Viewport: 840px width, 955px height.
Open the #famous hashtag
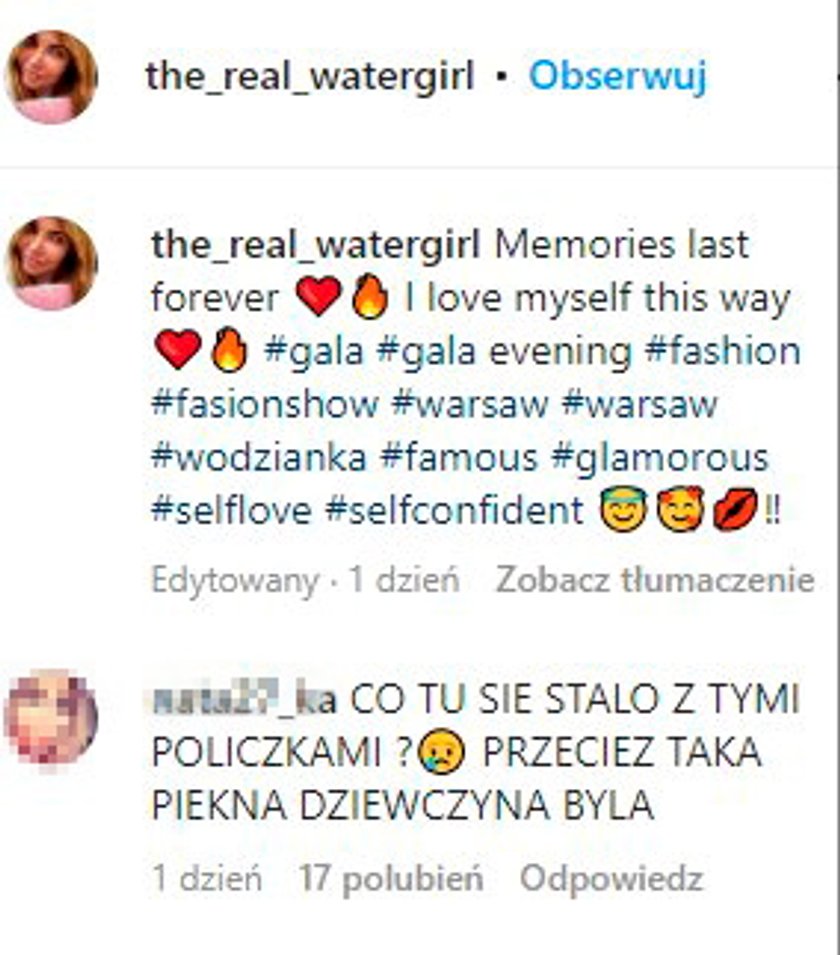click(459, 458)
